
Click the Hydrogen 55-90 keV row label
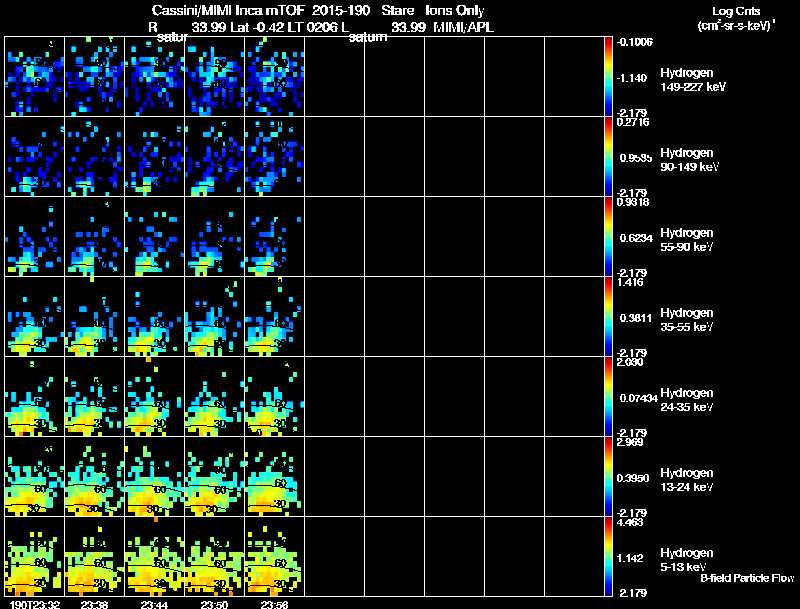click(x=687, y=240)
